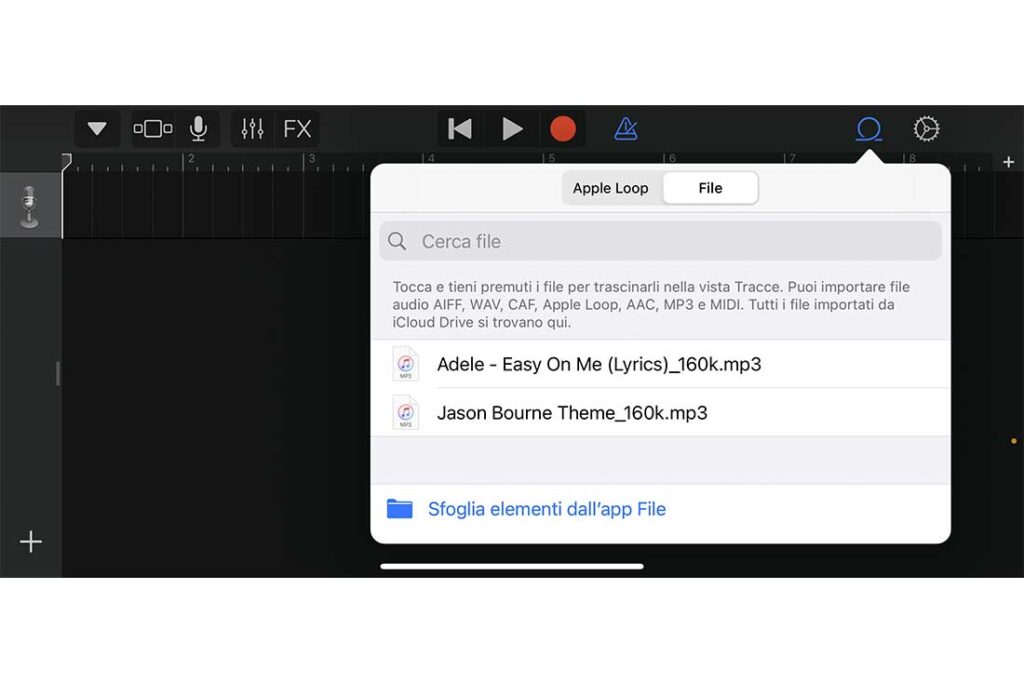Image resolution: width=1024 pixels, height=683 pixels.
Task: Switch to the Tracks view icon
Action: click(153, 129)
